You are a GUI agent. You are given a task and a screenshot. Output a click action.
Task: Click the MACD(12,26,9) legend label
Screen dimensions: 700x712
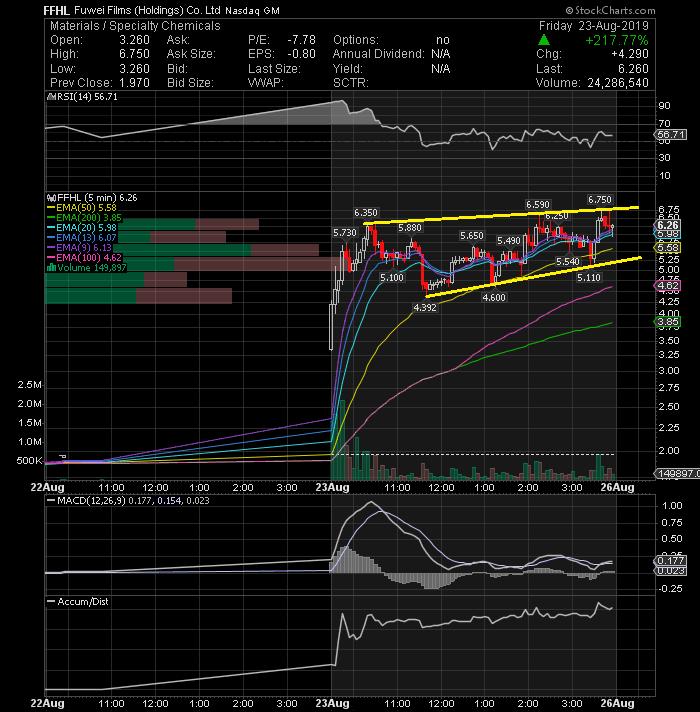(91, 501)
